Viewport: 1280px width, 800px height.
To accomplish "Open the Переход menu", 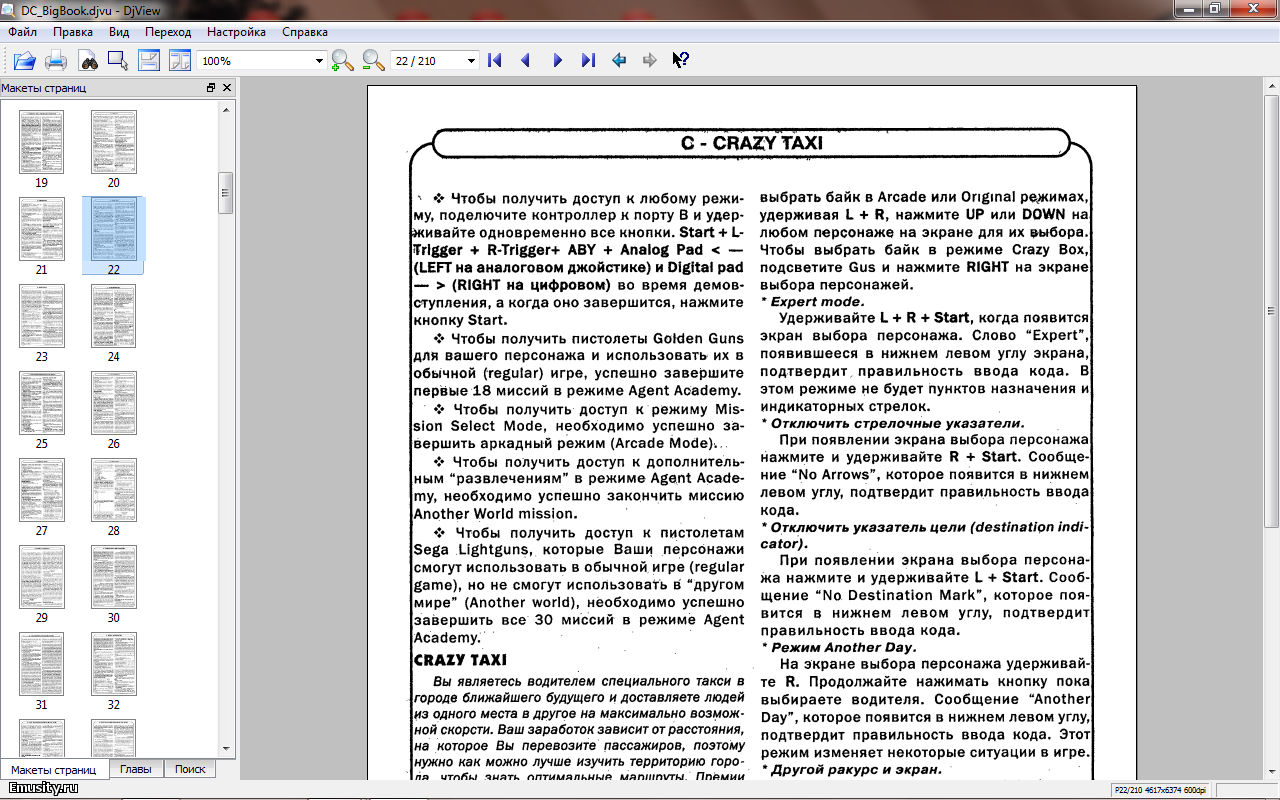I will (x=168, y=32).
